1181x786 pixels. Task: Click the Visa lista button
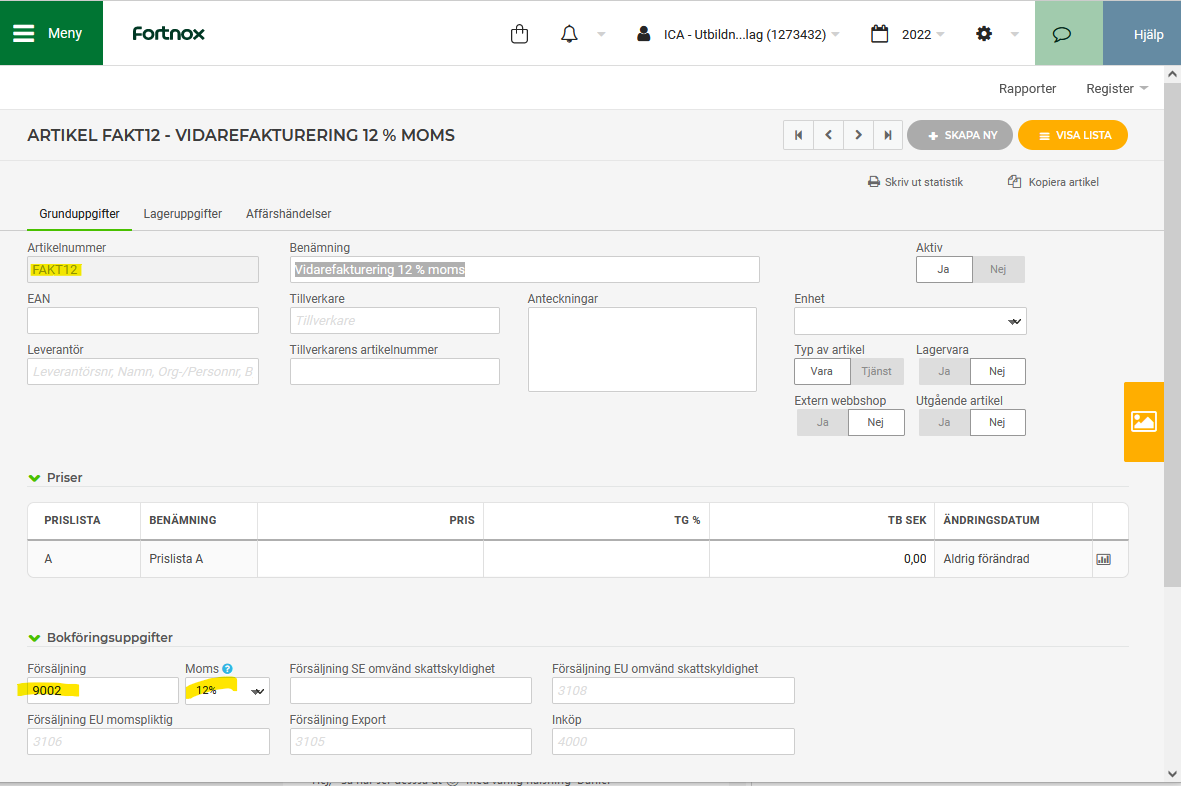click(x=1073, y=136)
